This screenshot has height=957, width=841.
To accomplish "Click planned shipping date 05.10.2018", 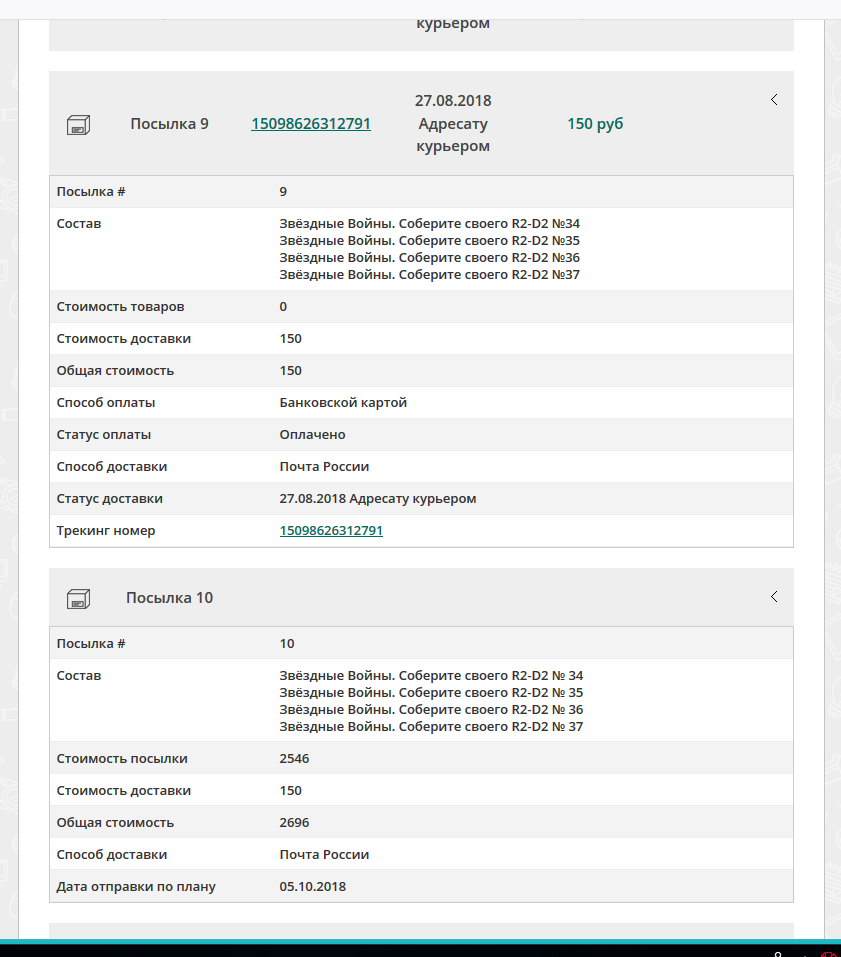I will (x=312, y=887).
